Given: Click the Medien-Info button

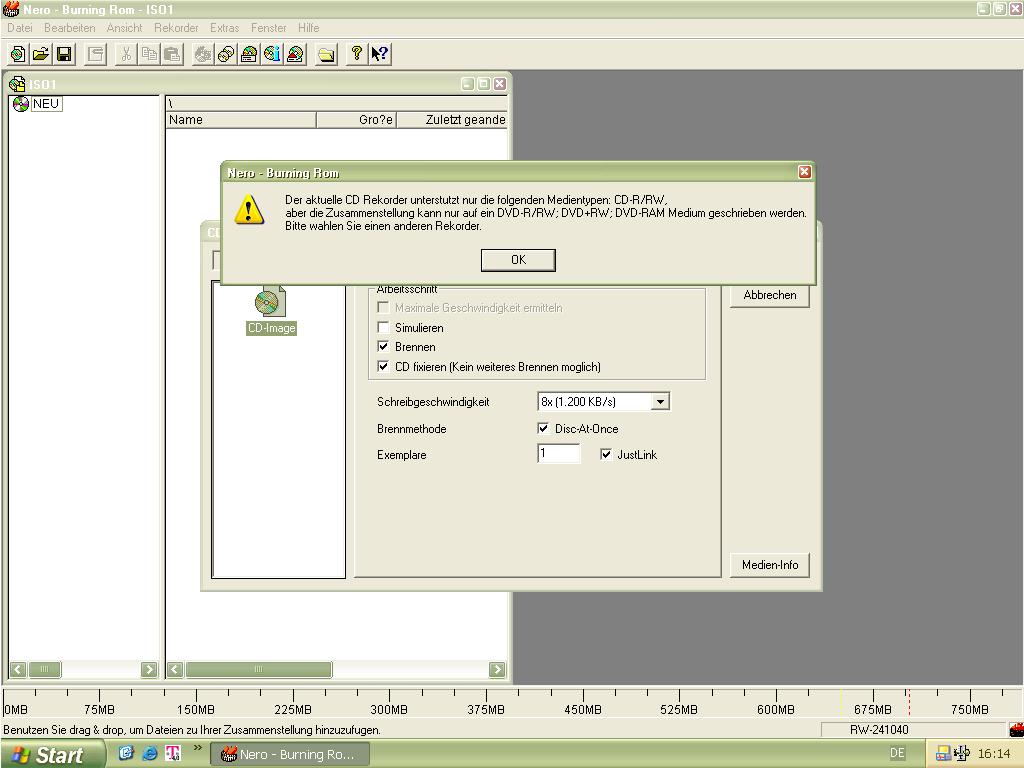Looking at the screenshot, I should pyautogui.click(x=770, y=565).
